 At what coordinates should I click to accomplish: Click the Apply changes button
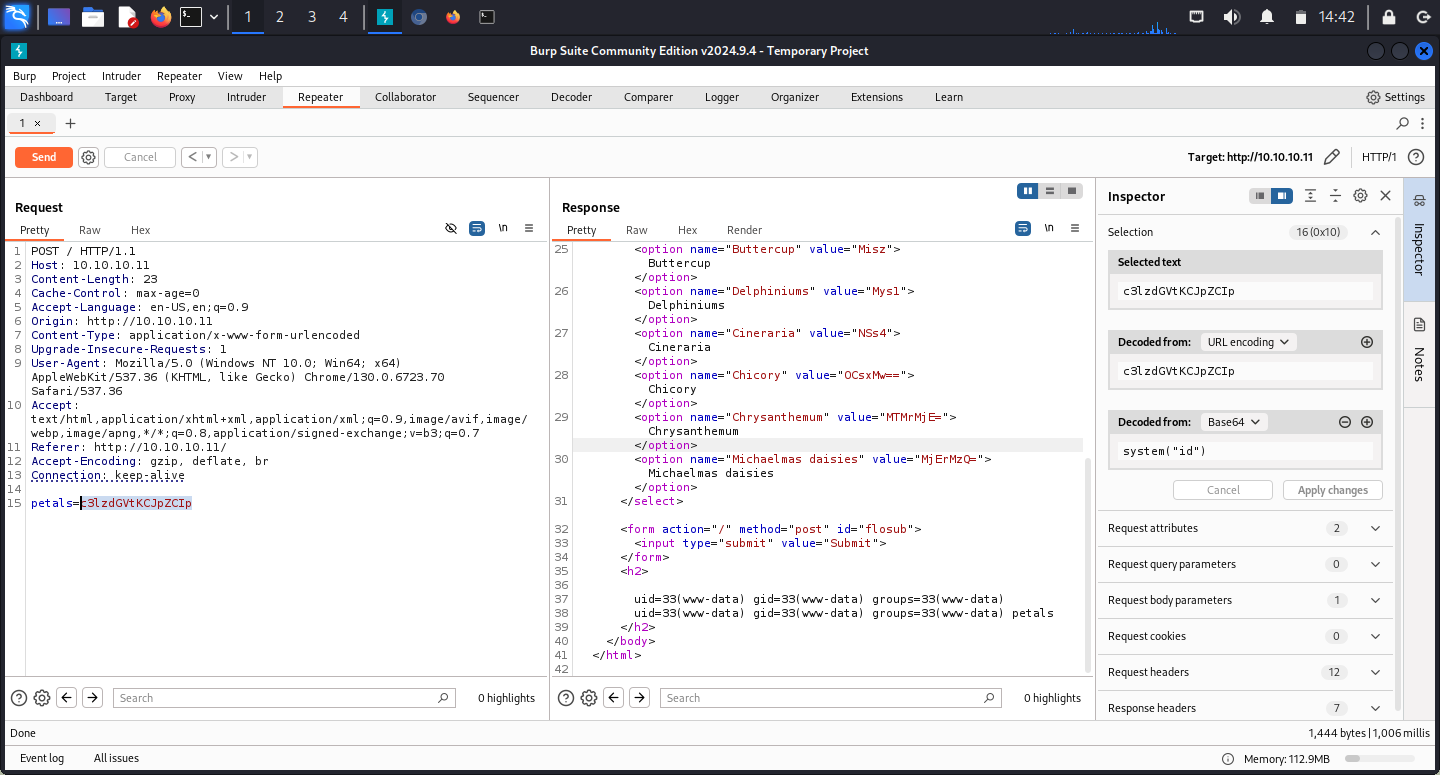pos(1332,490)
